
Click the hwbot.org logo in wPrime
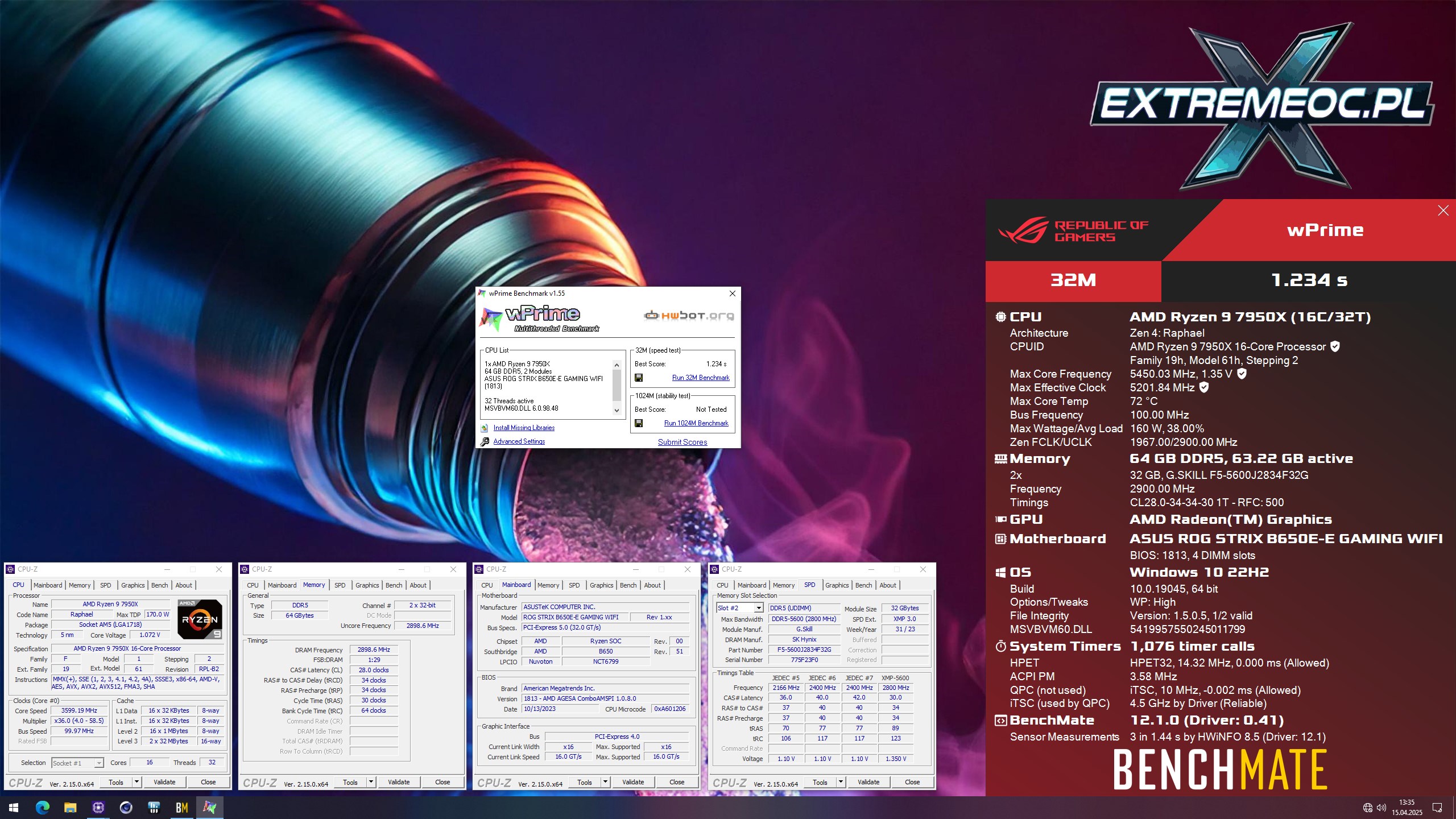click(689, 315)
